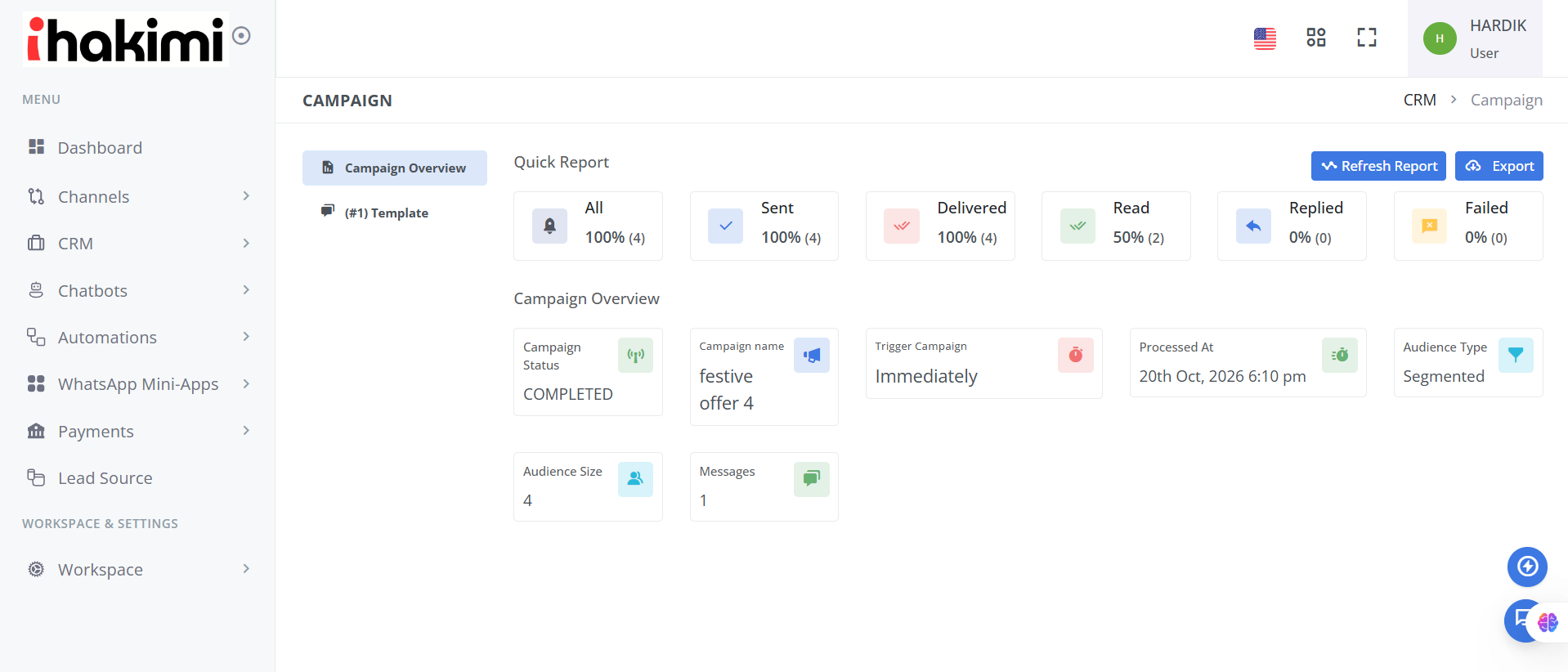Screen dimensions: 1568x672
Task: Click the Refresh Report button
Action: click(1378, 166)
